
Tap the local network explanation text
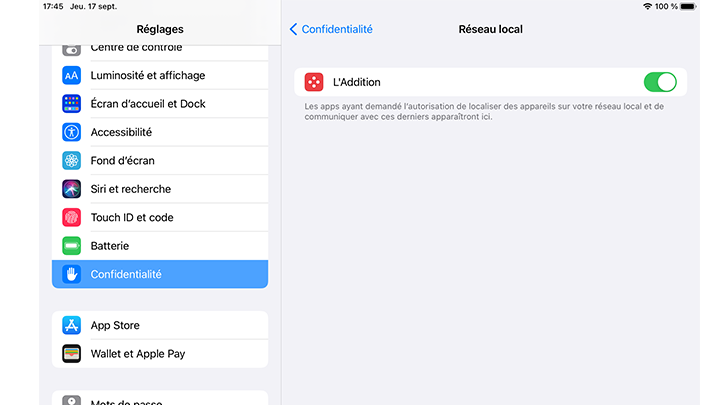coord(484,112)
